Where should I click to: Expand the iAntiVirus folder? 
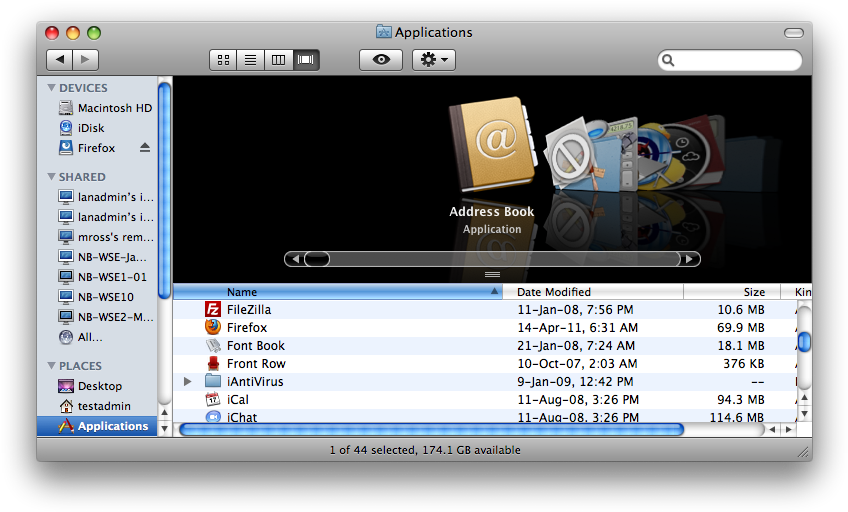coord(188,382)
